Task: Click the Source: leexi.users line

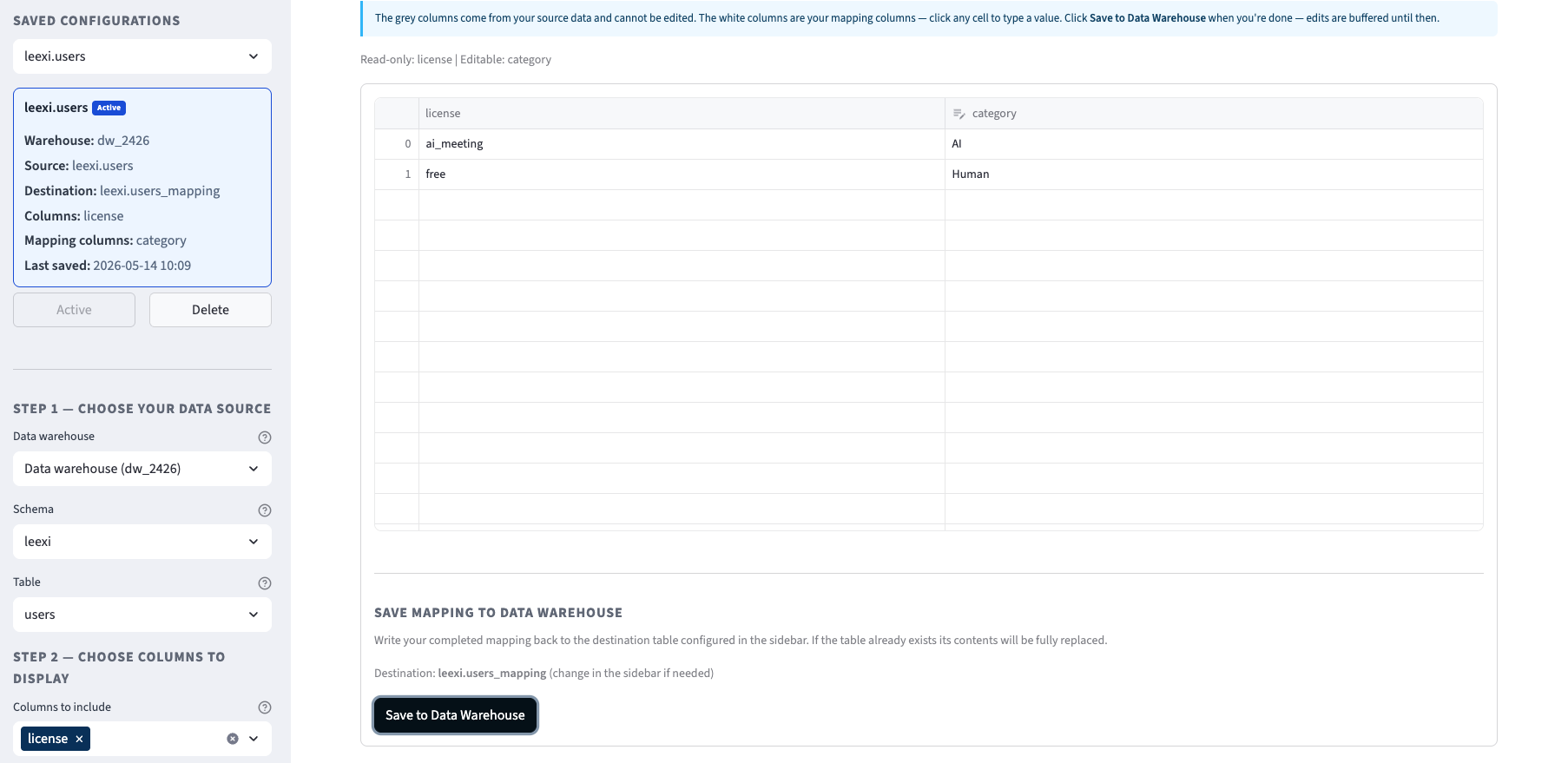Action: coord(79,166)
